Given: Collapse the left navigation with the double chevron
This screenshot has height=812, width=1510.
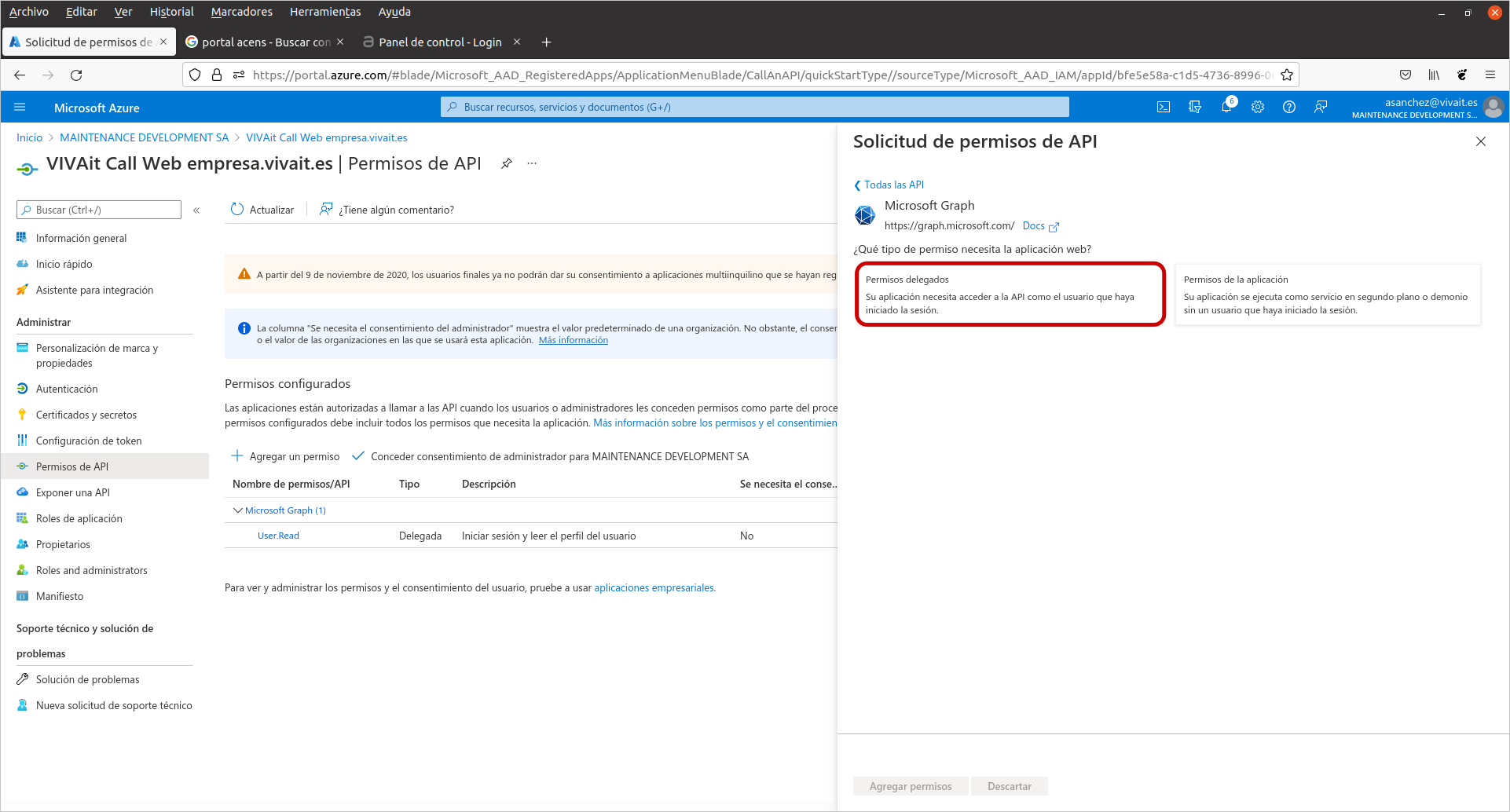Looking at the screenshot, I should click(x=196, y=210).
